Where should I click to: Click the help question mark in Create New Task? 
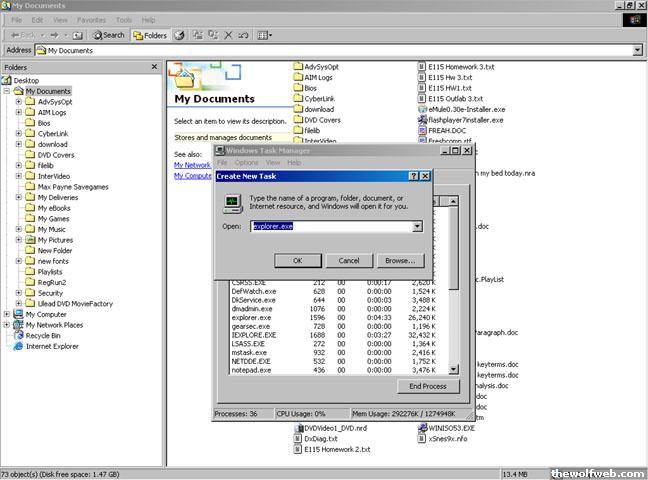click(x=412, y=176)
